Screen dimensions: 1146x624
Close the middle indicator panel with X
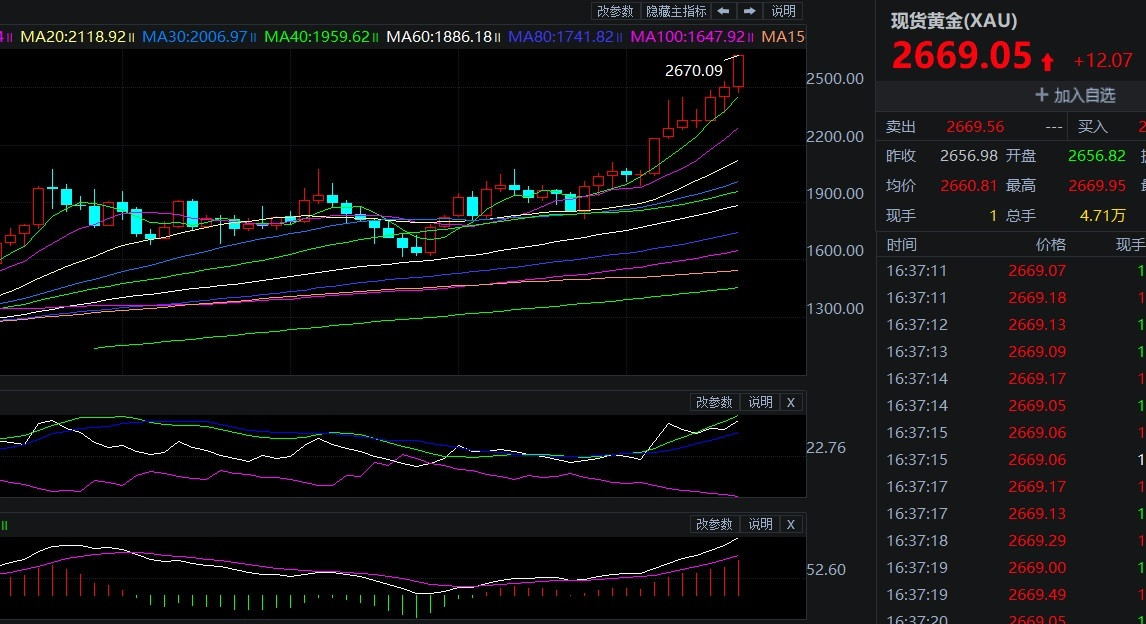pos(790,402)
